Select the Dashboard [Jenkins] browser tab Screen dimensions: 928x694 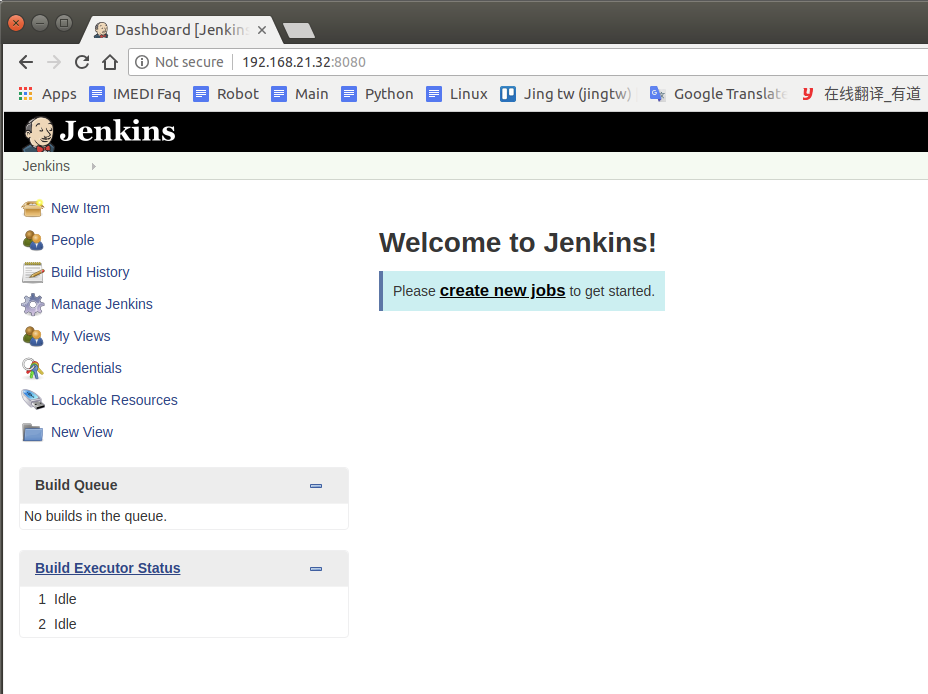181,30
